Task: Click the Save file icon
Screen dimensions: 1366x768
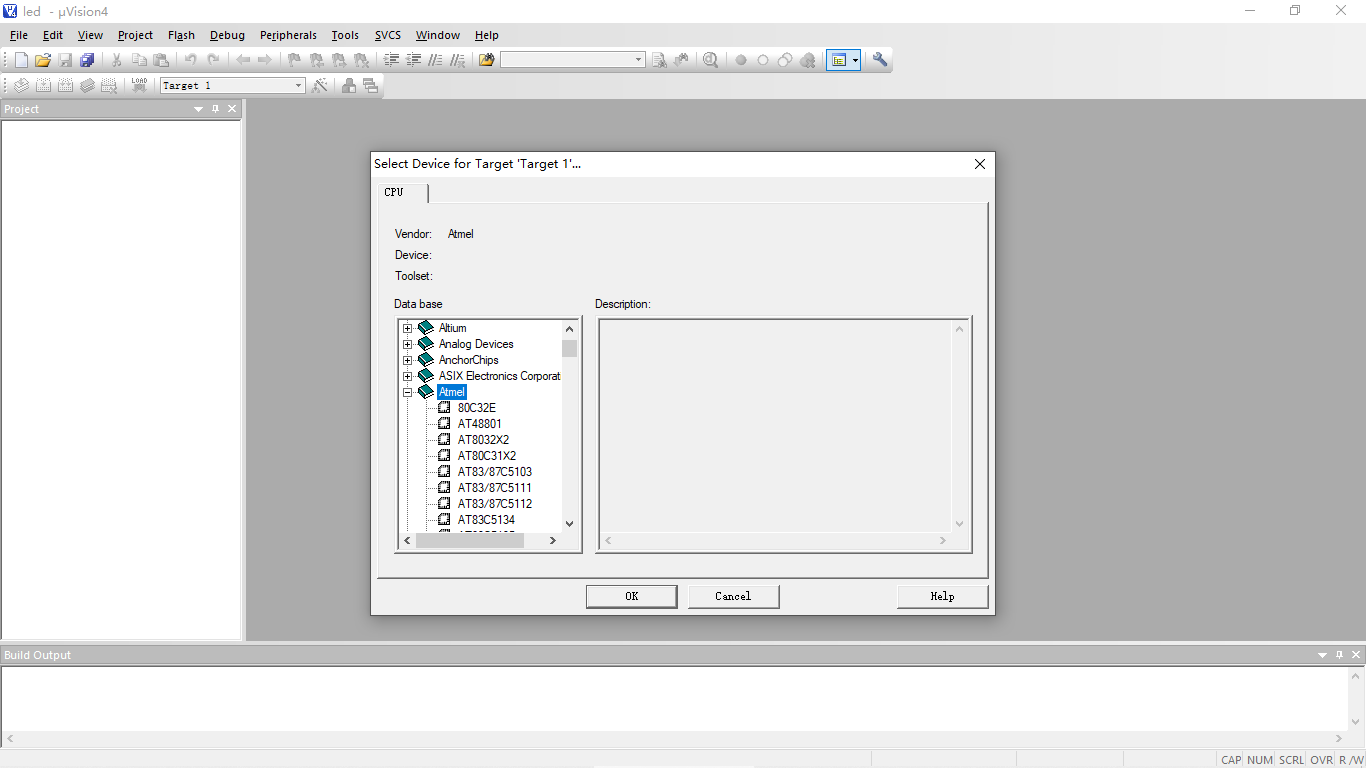Action: [x=65, y=60]
